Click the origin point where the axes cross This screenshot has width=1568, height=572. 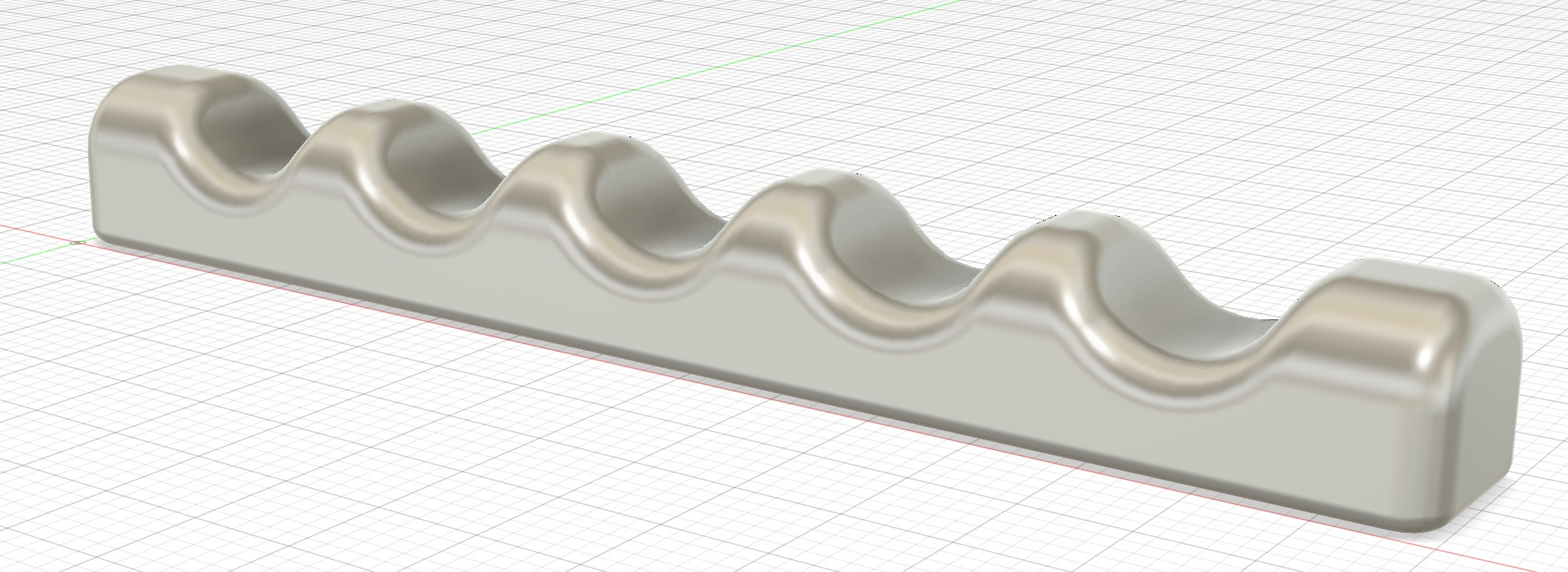pyautogui.click(x=78, y=242)
